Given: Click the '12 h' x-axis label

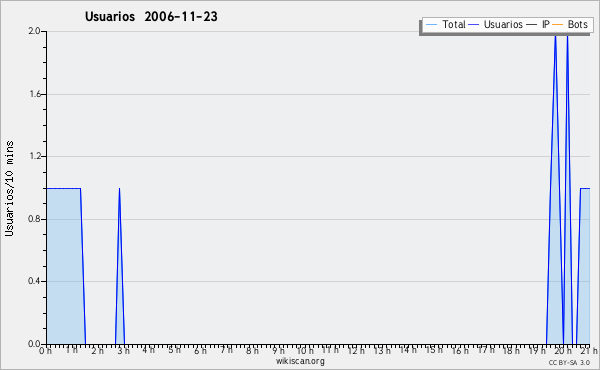Looking at the screenshot, I should (x=356, y=350).
